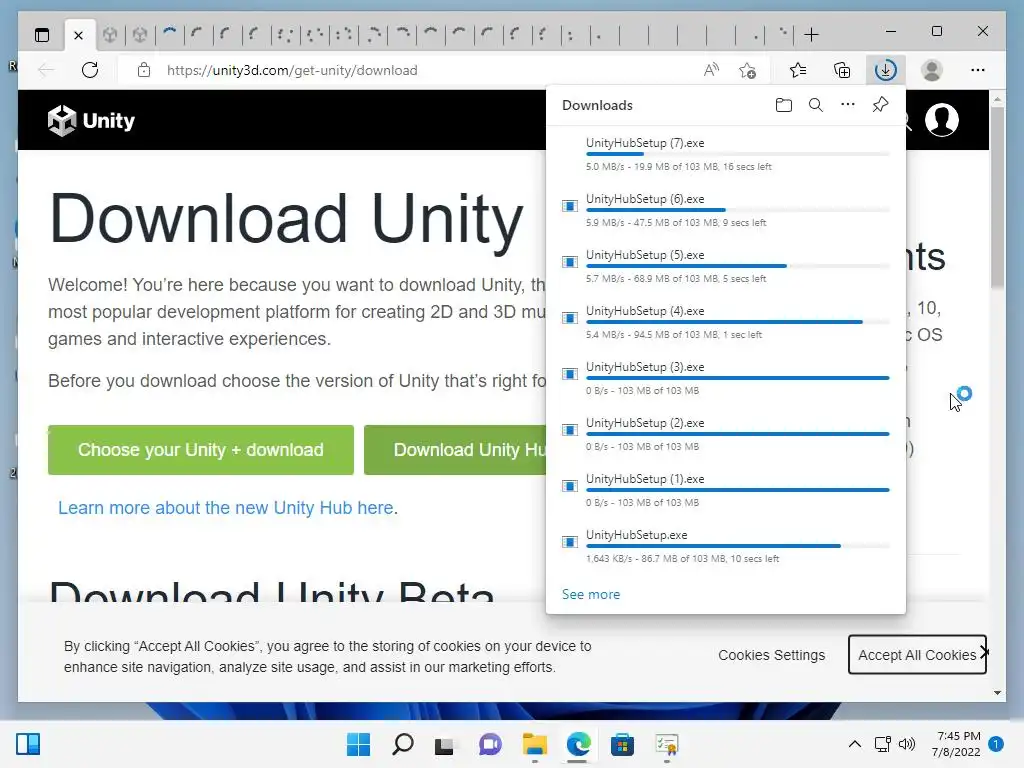Click Choose your Unity + download button

point(200,450)
